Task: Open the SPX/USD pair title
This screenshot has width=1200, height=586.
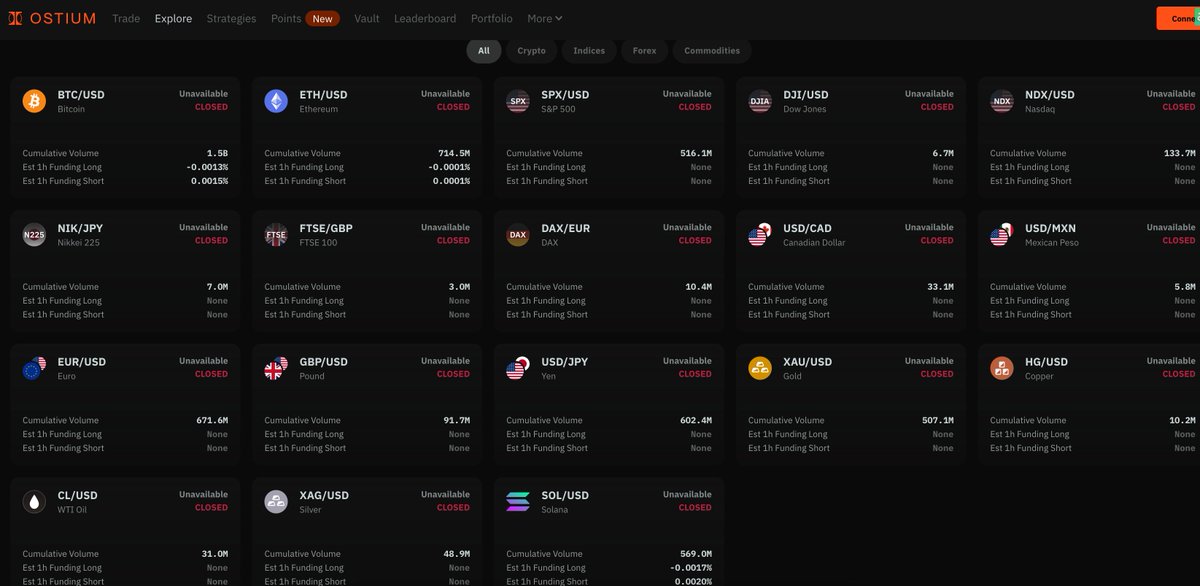Action: click(565, 95)
